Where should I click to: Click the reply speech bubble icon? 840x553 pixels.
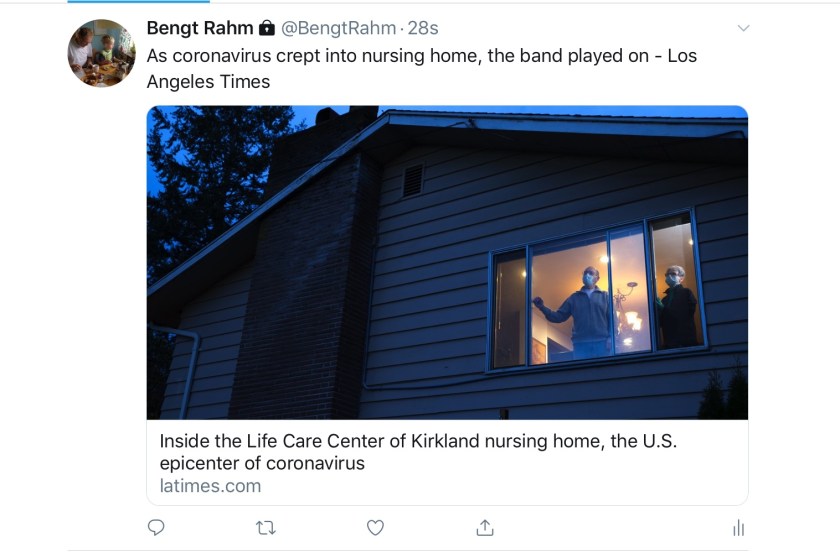tap(156, 527)
